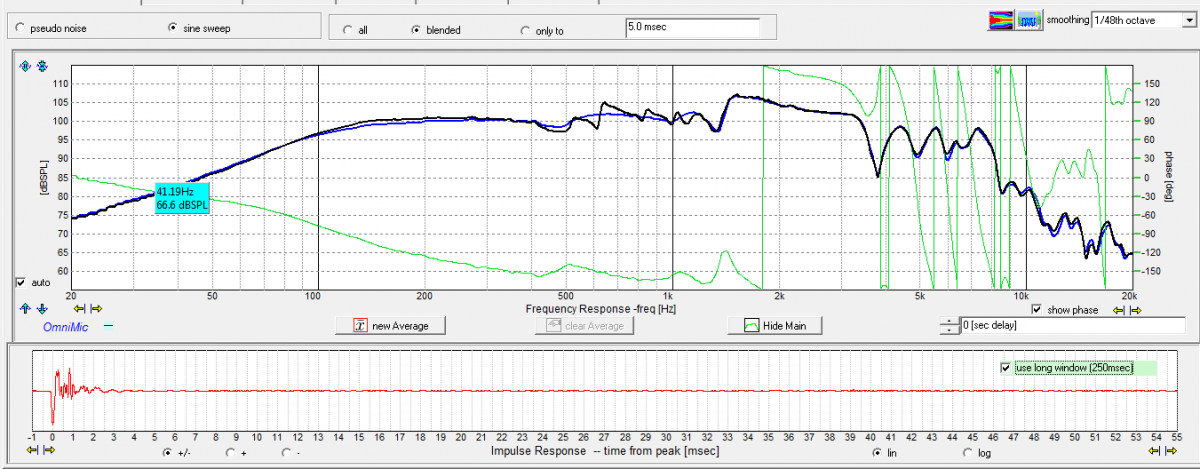The height and width of the screenshot is (469, 1200).
Task: Click the blue spectrogram view icon
Action: click(1026, 19)
